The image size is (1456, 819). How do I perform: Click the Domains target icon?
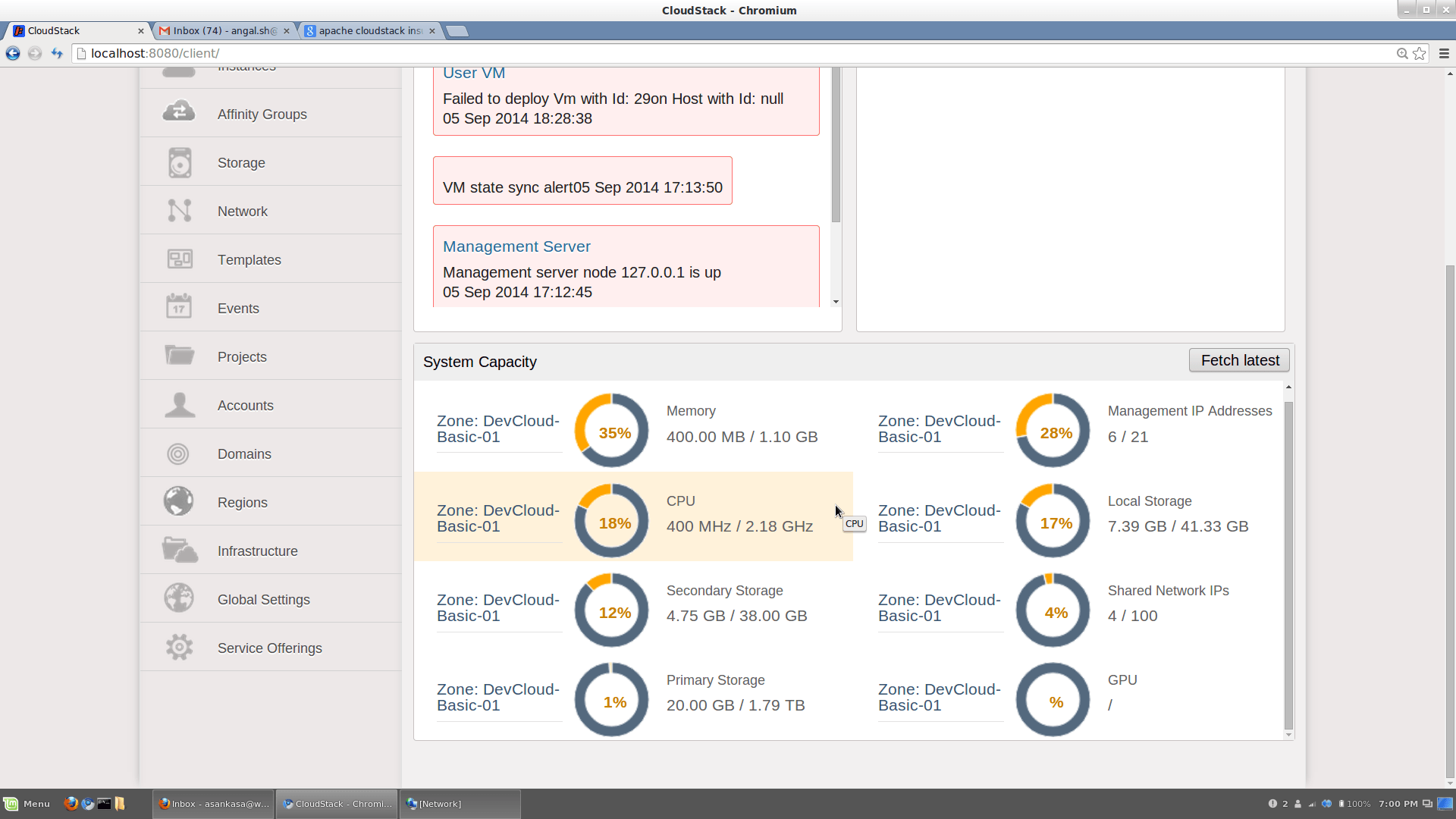click(x=178, y=453)
